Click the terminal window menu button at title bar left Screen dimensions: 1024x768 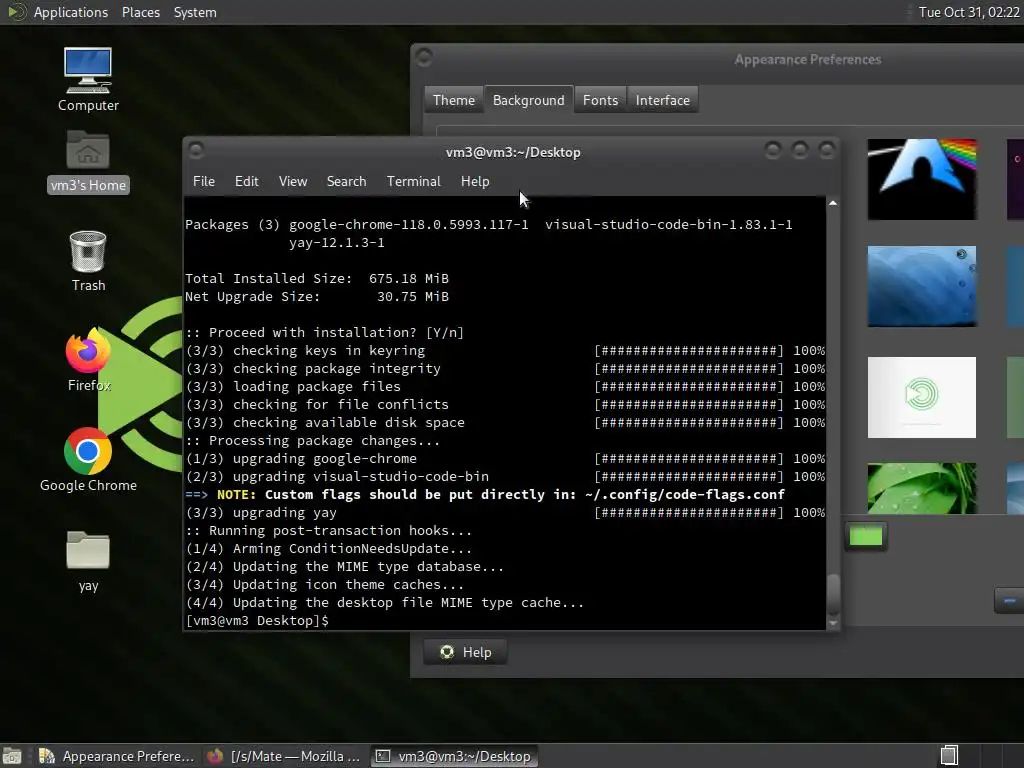pyautogui.click(x=196, y=151)
